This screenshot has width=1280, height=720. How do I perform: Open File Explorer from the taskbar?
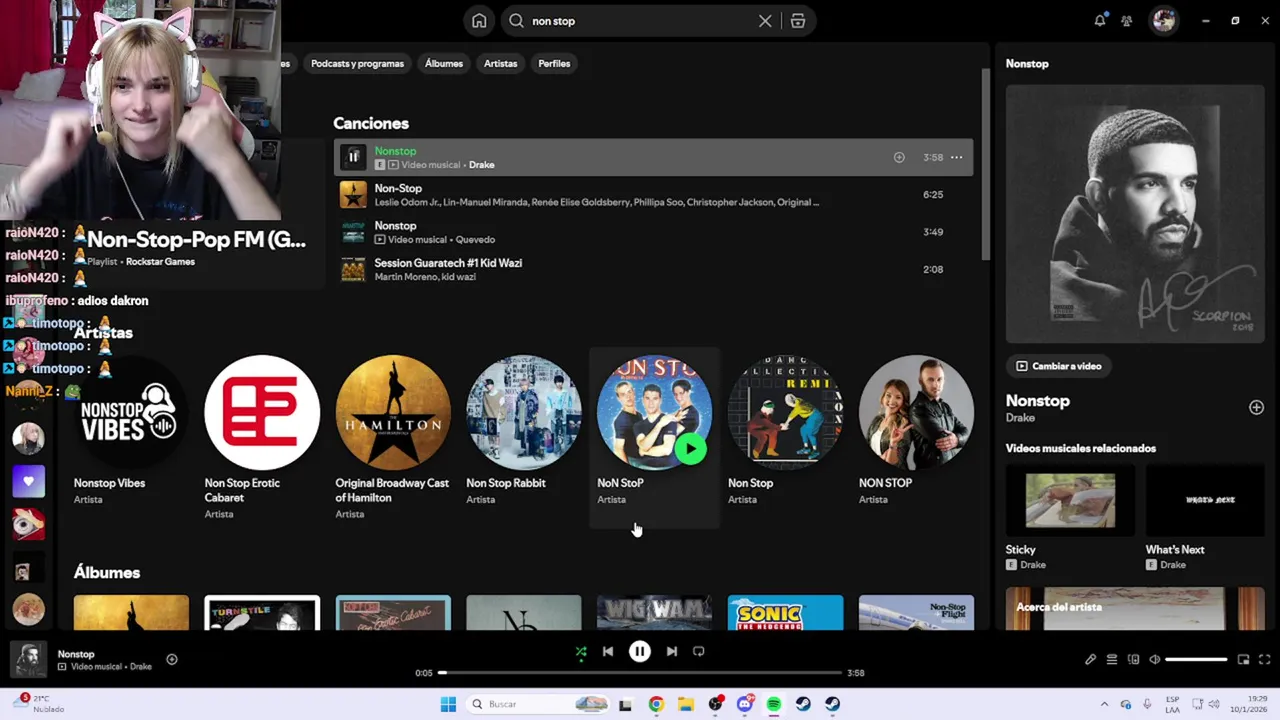[x=685, y=704]
